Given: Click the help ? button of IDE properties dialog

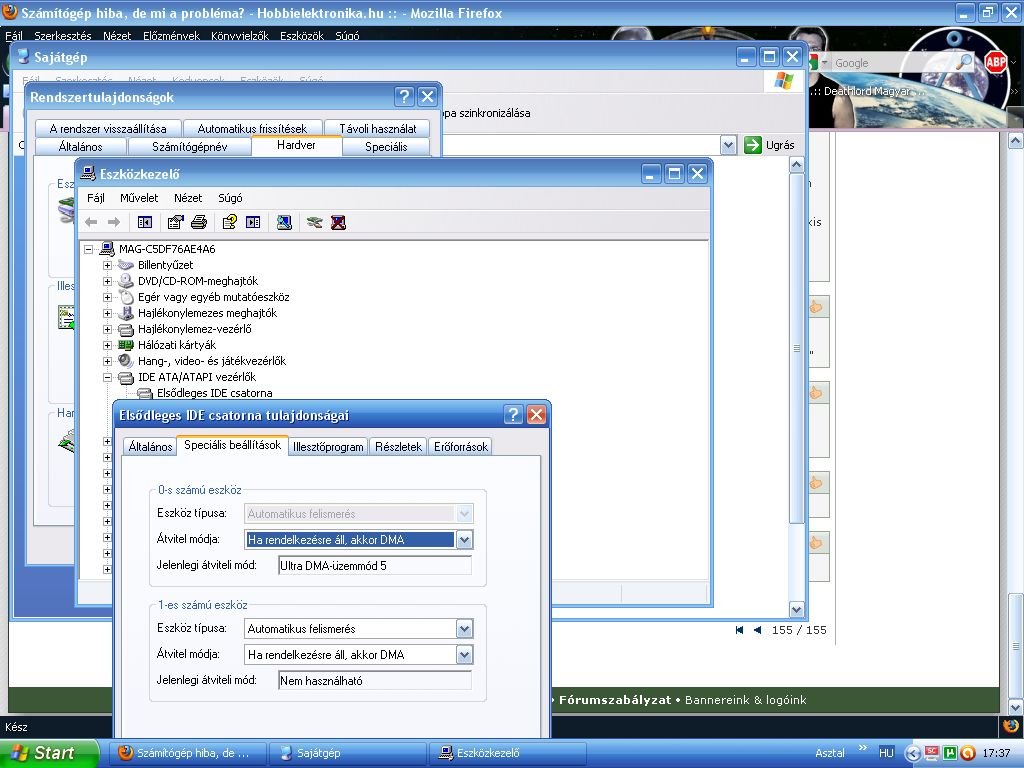Looking at the screenshot, I should (x=513, y=415).
